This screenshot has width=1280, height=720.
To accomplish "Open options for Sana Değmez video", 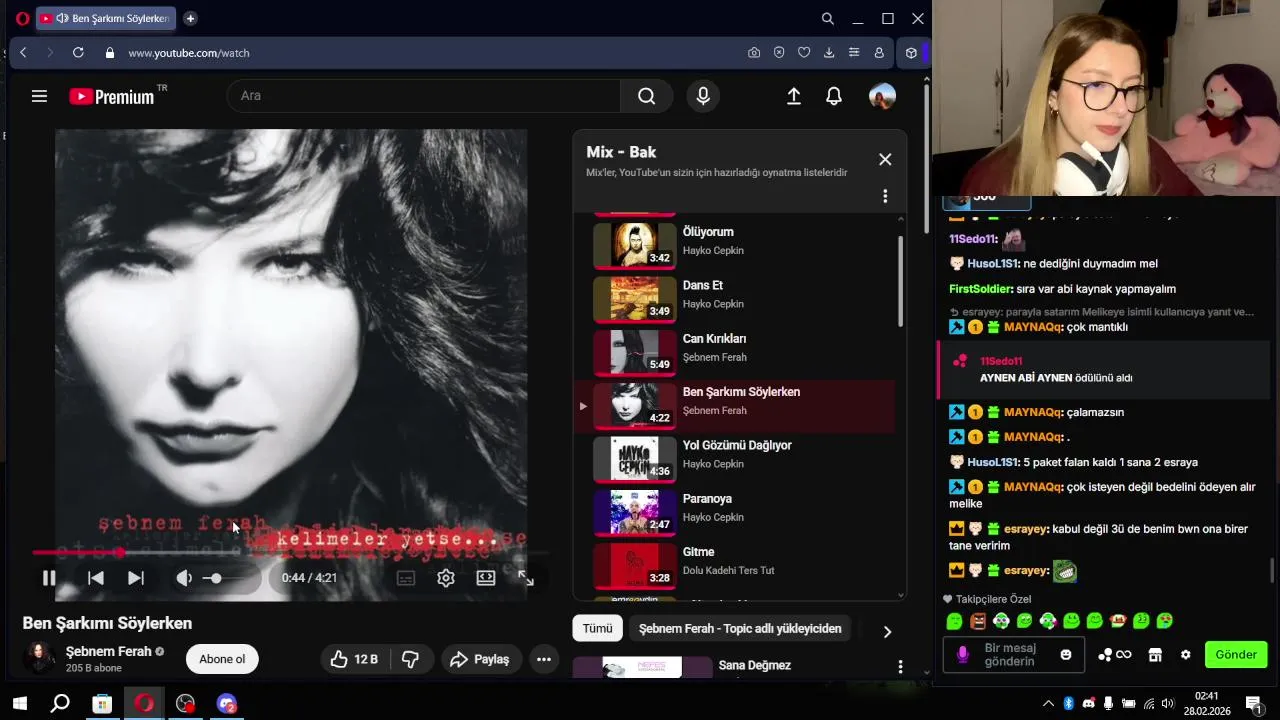I will 900,667.
